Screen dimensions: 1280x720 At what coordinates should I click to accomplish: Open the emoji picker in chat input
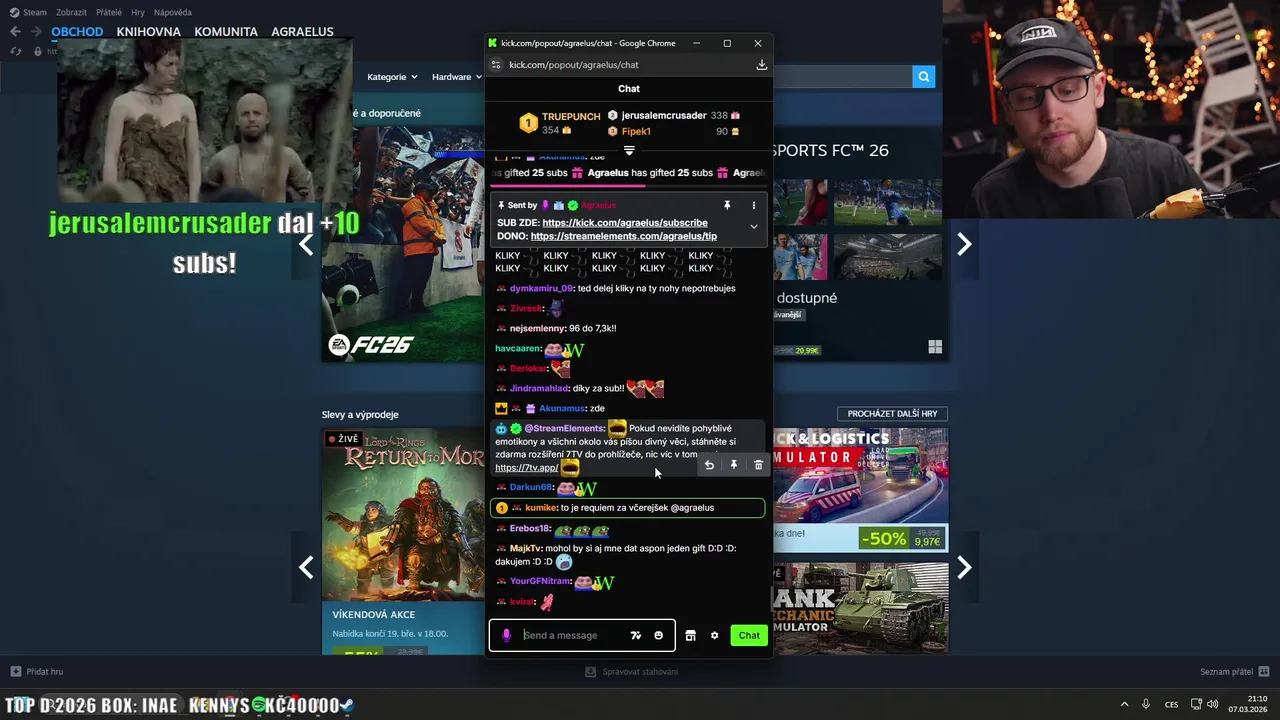658,635
